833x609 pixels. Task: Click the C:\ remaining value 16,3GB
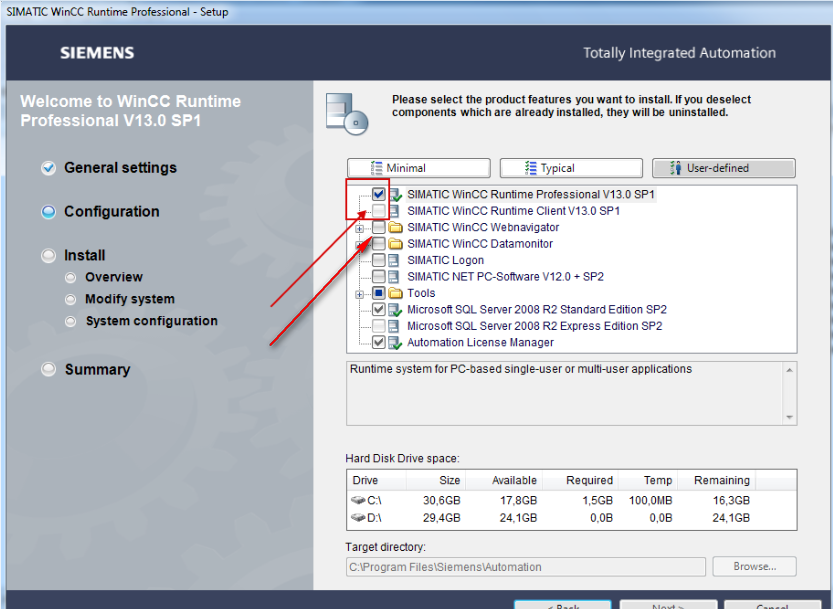[731, 500]
